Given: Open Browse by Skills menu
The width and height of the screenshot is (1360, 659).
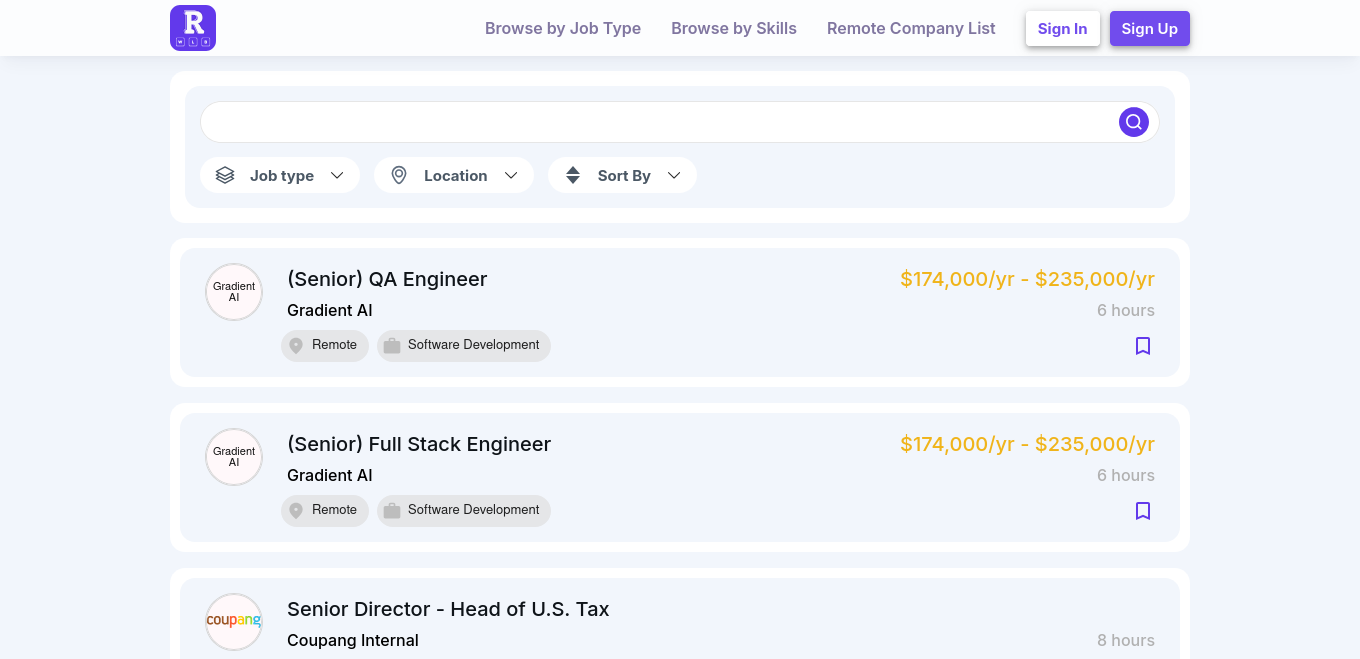Looking at the screenshot, I should point(734,28).
